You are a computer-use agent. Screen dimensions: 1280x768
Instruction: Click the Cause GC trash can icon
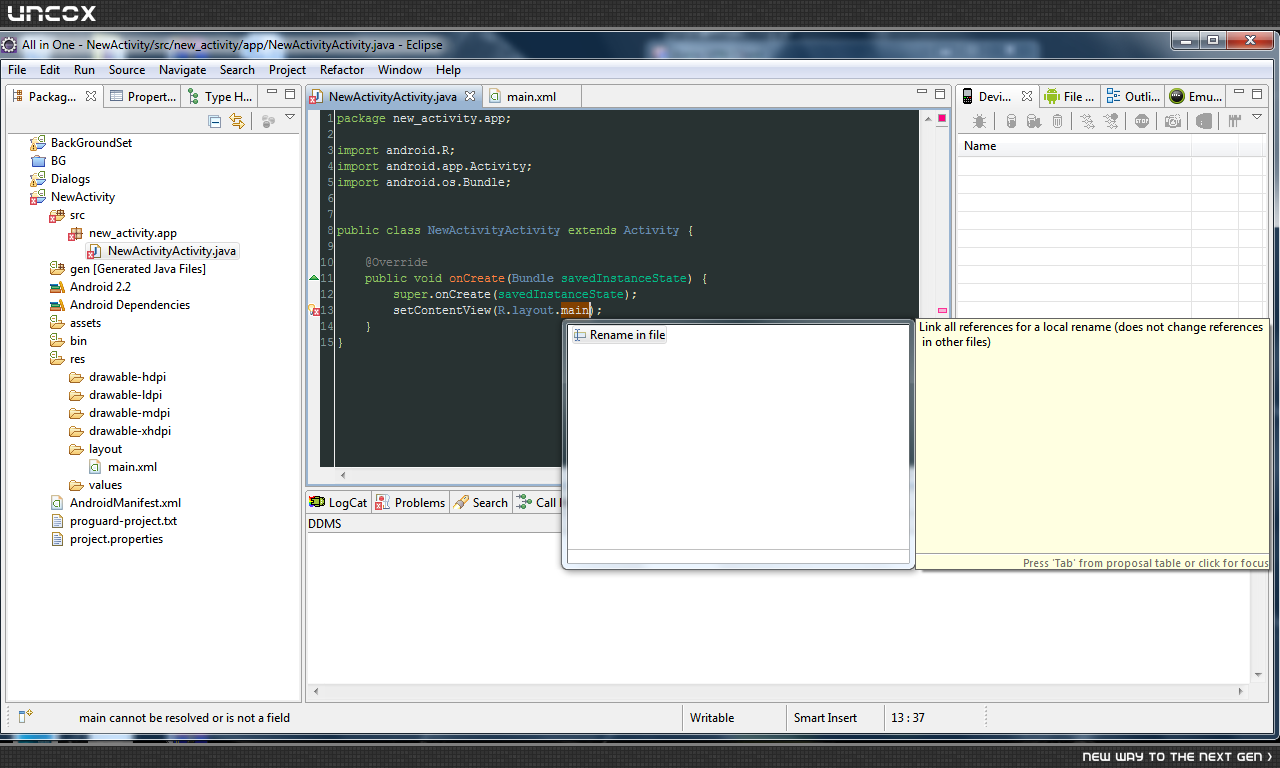tap(1057, 121)
